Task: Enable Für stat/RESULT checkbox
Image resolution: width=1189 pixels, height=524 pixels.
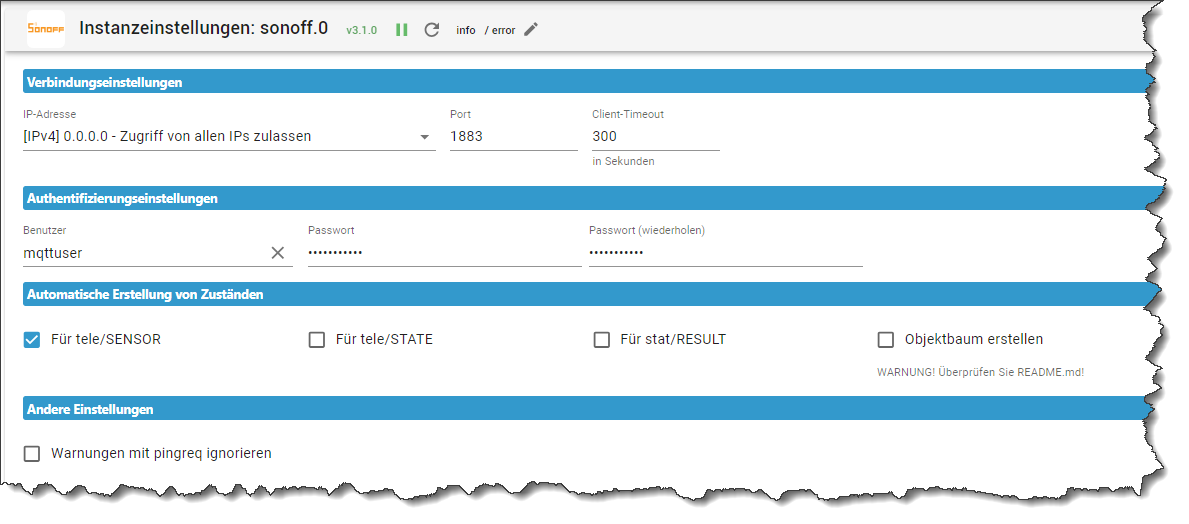Action: (601, 340)
